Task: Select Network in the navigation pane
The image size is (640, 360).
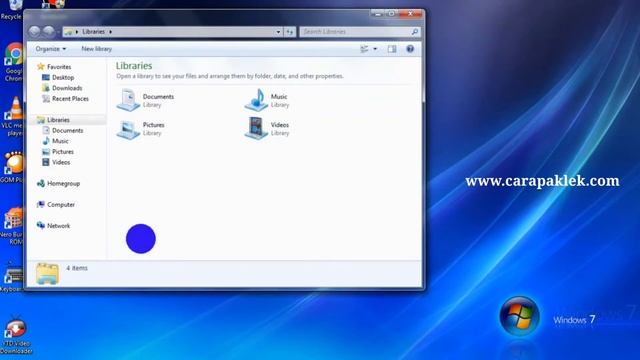Action: click(53, 226)
